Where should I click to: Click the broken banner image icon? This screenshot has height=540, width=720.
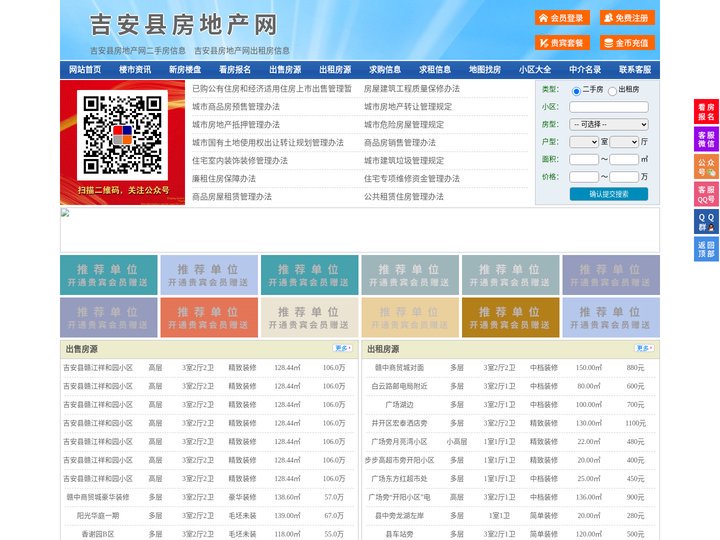point(65,213)
